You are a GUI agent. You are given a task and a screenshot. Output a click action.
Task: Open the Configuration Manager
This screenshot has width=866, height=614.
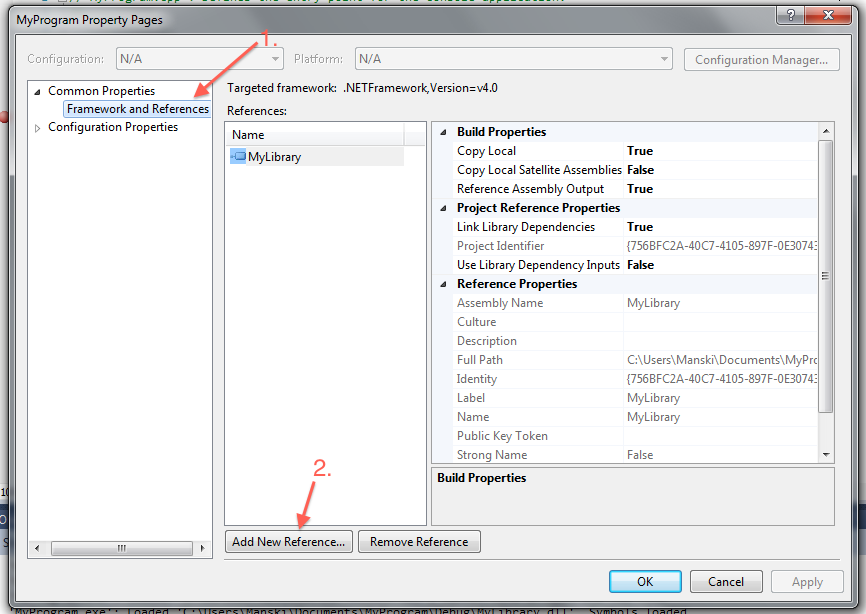coord(761,60)
